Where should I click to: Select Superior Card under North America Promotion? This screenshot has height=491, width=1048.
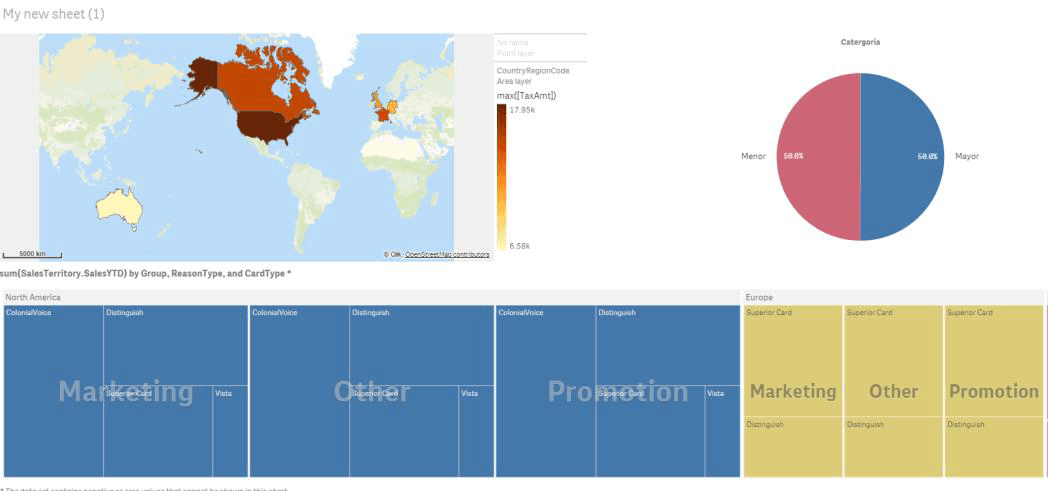650,432
